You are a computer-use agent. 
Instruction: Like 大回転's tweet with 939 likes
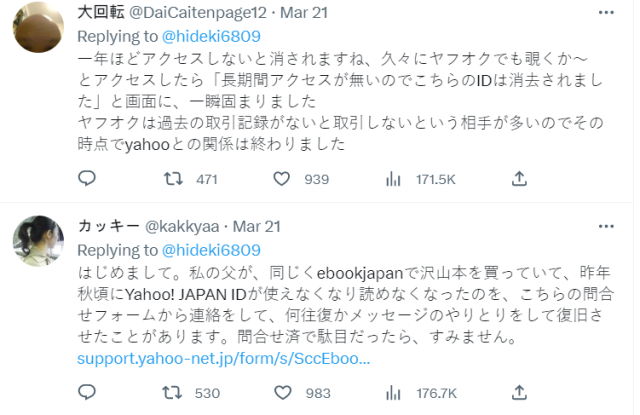pyautogui.click(x=282, y=179)
